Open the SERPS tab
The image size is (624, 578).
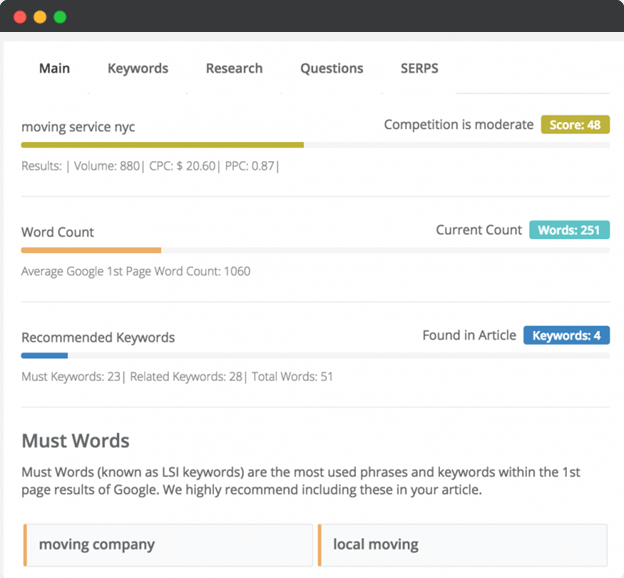coord(419,68)
